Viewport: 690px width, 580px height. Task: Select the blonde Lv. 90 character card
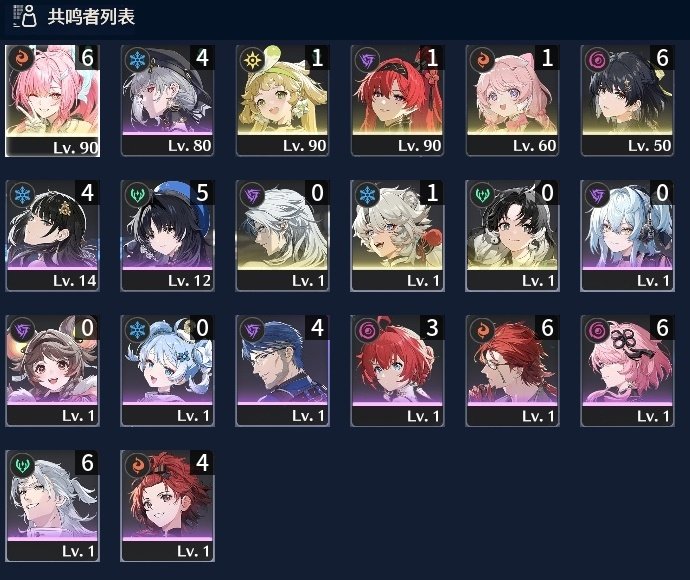point(283,101)
